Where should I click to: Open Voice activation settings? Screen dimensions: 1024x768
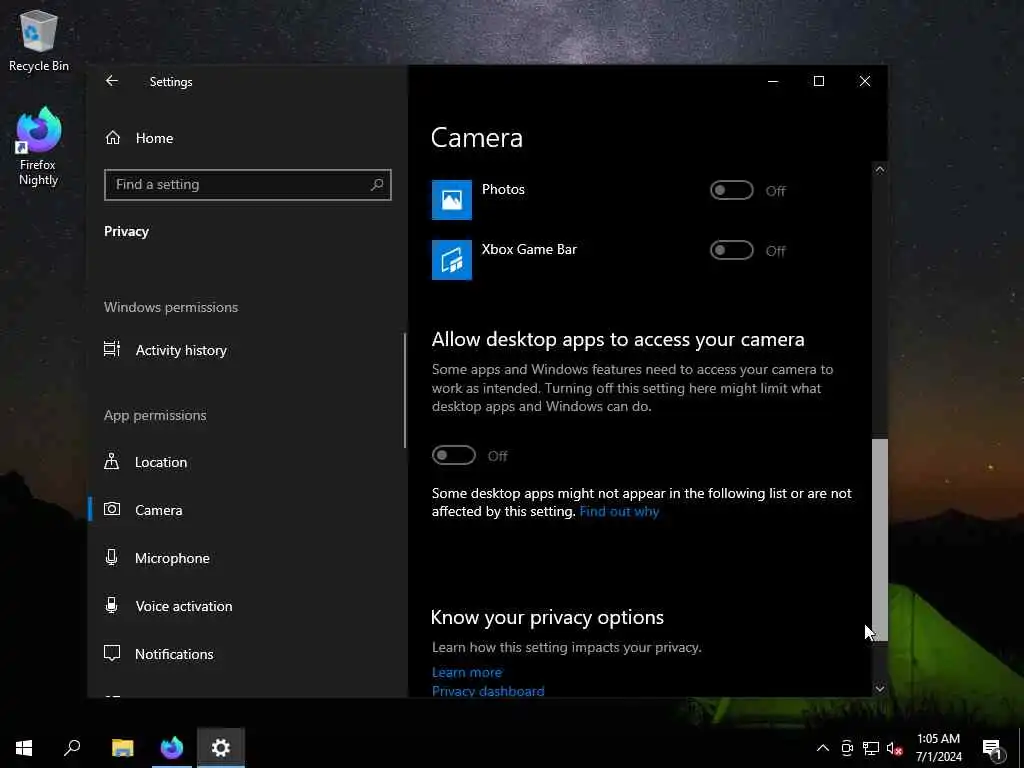click(184, 606)
